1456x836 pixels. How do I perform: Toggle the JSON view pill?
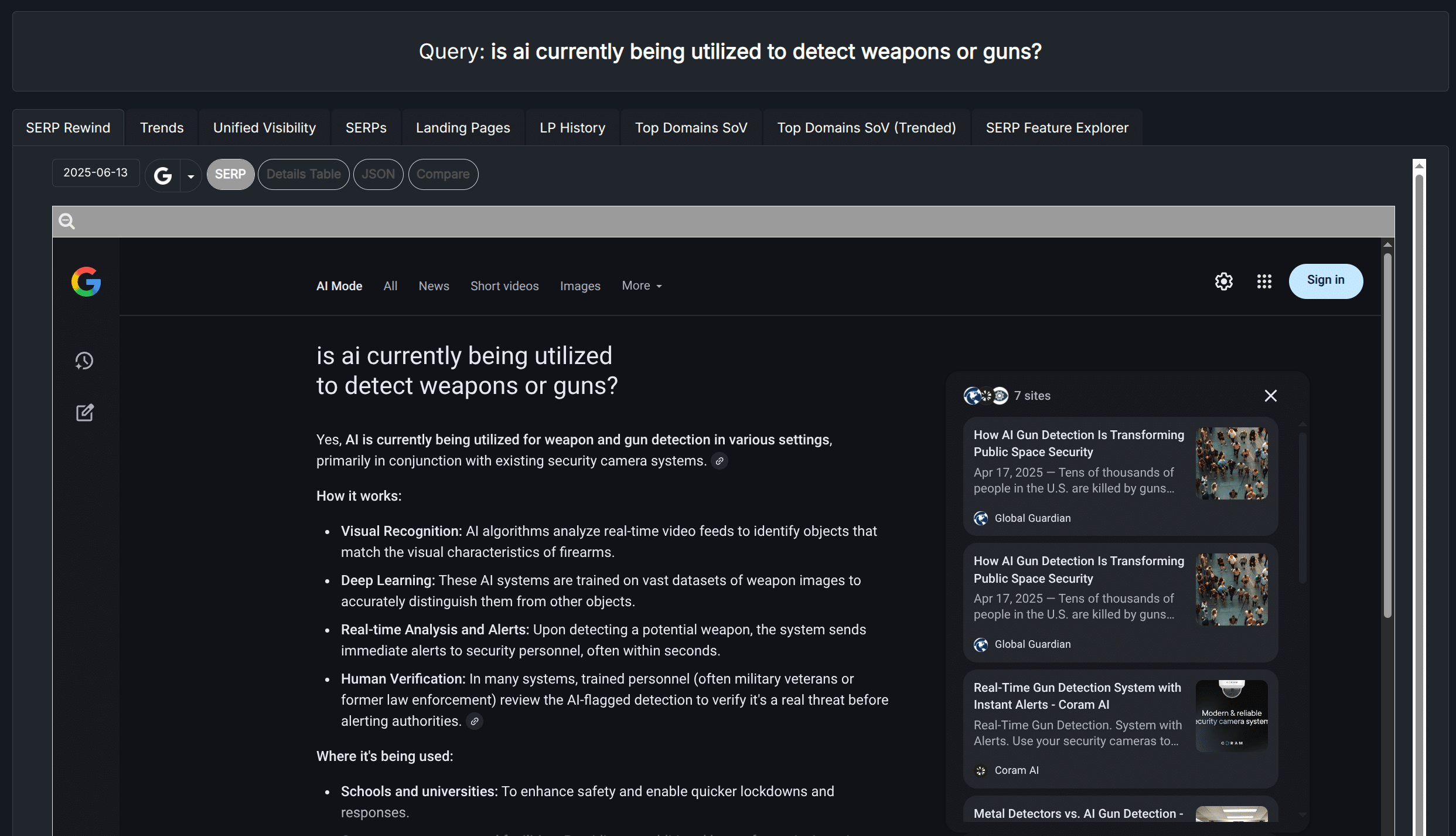click(378, 174)
